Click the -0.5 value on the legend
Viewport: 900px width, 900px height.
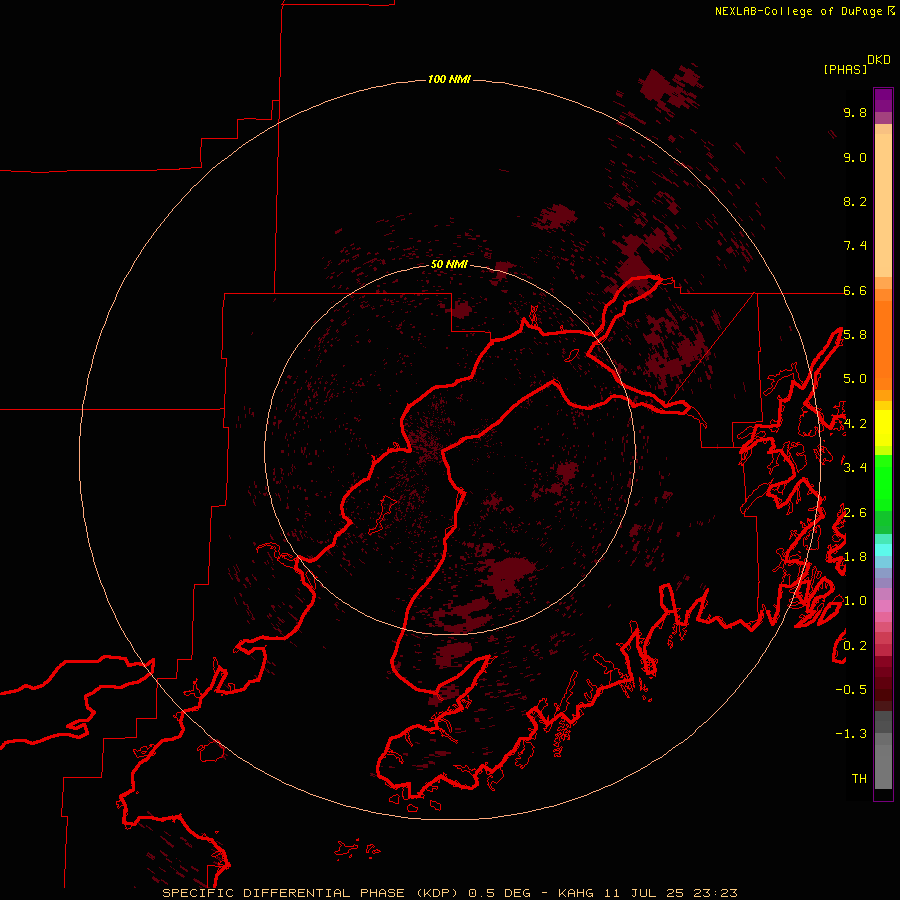pyautogui.click(x=851, y=690)
